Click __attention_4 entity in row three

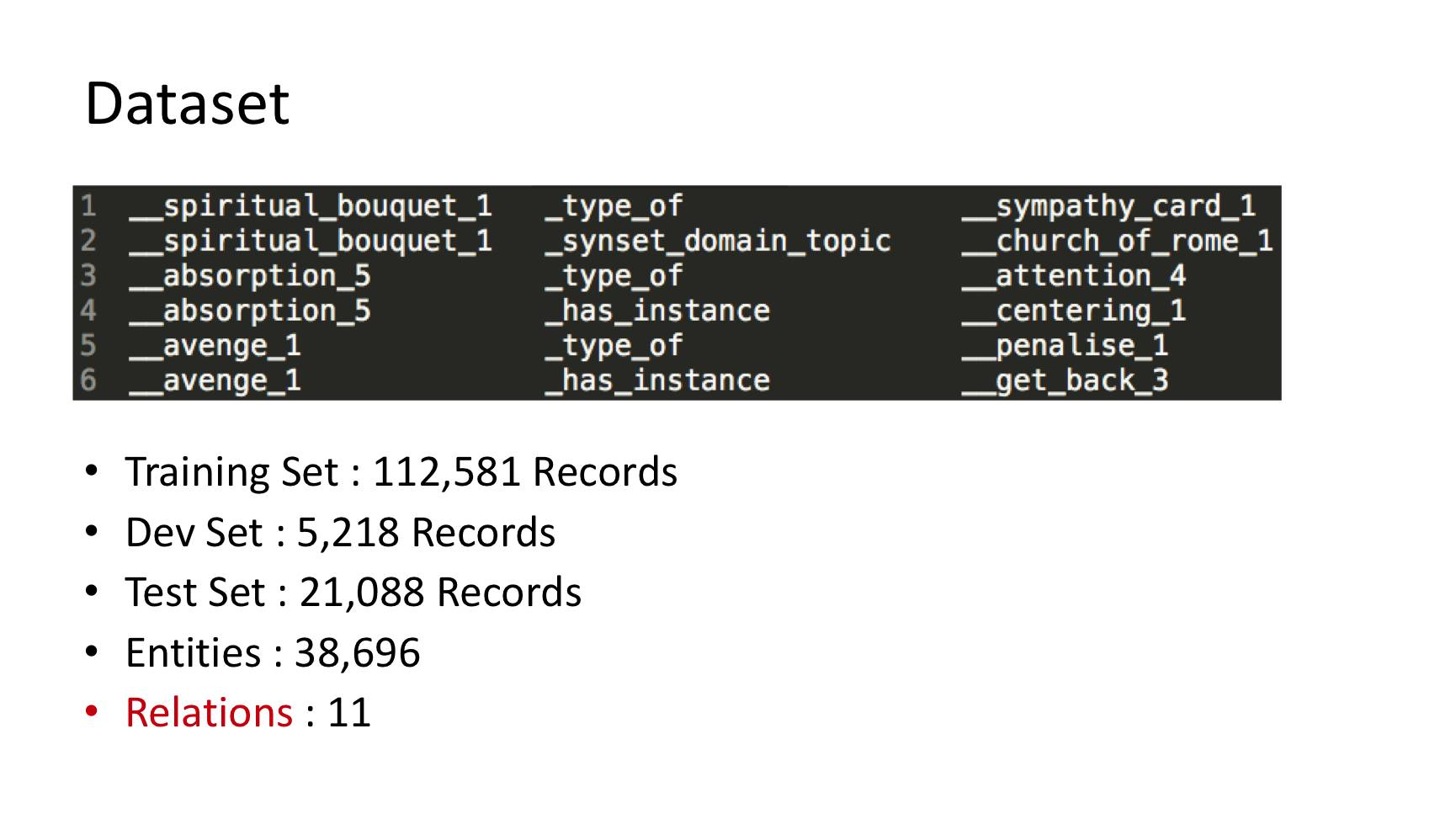(1074, 276)
